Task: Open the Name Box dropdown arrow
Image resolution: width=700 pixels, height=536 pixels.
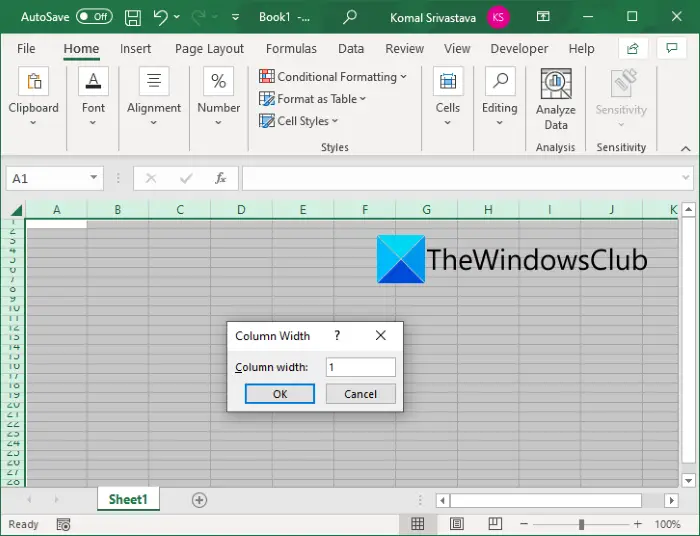Action: point(94,178)
